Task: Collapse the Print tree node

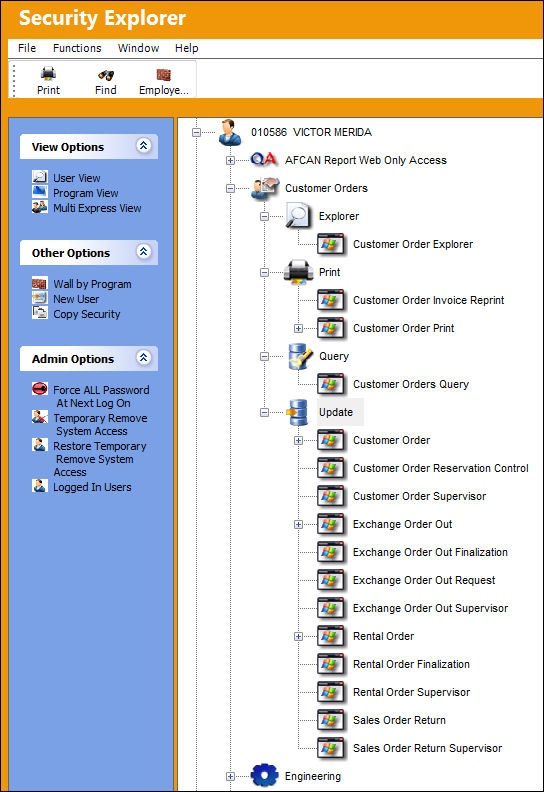Action: 264,273
